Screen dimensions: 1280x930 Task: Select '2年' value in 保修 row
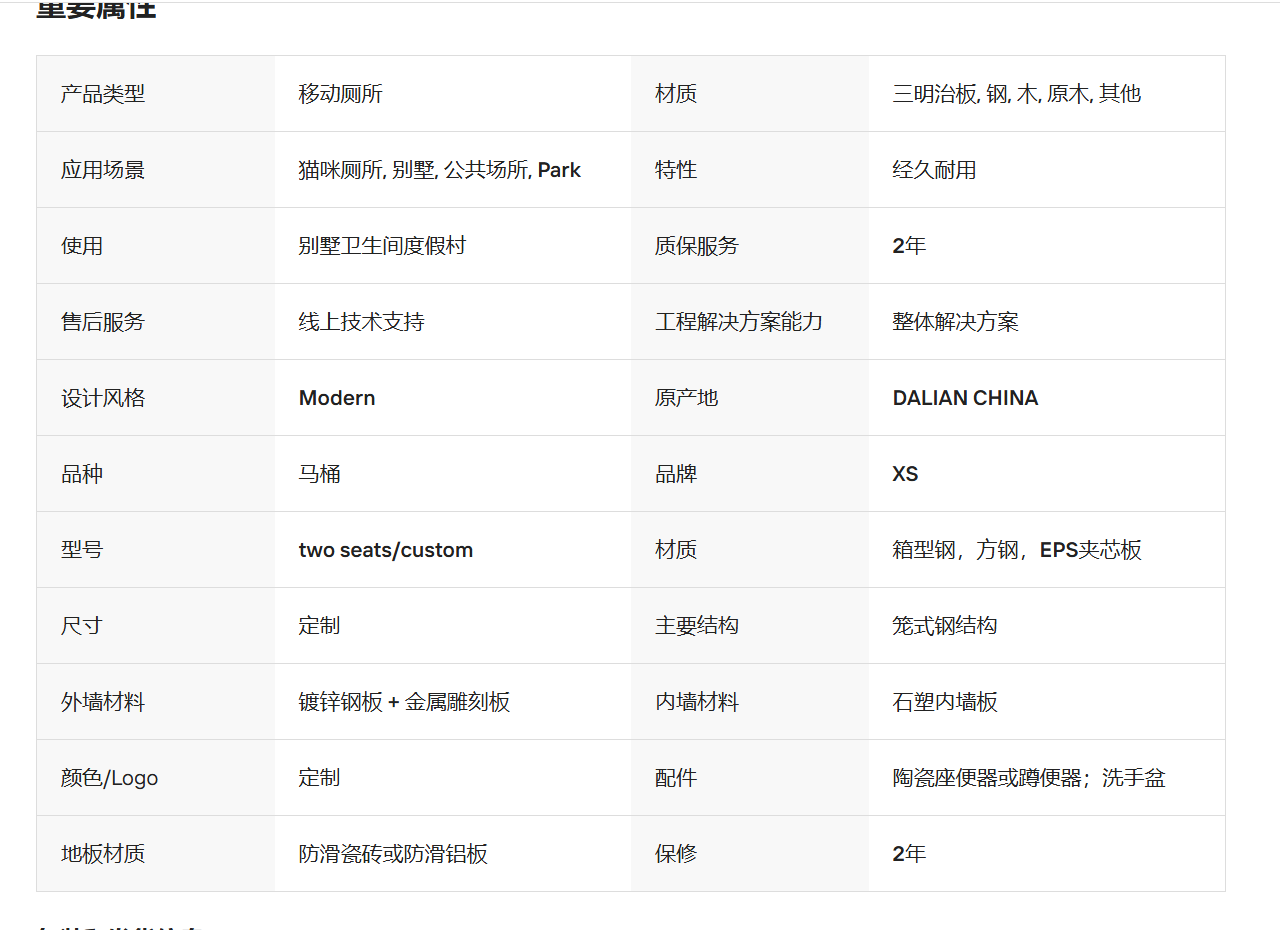(x=910, y=854)
